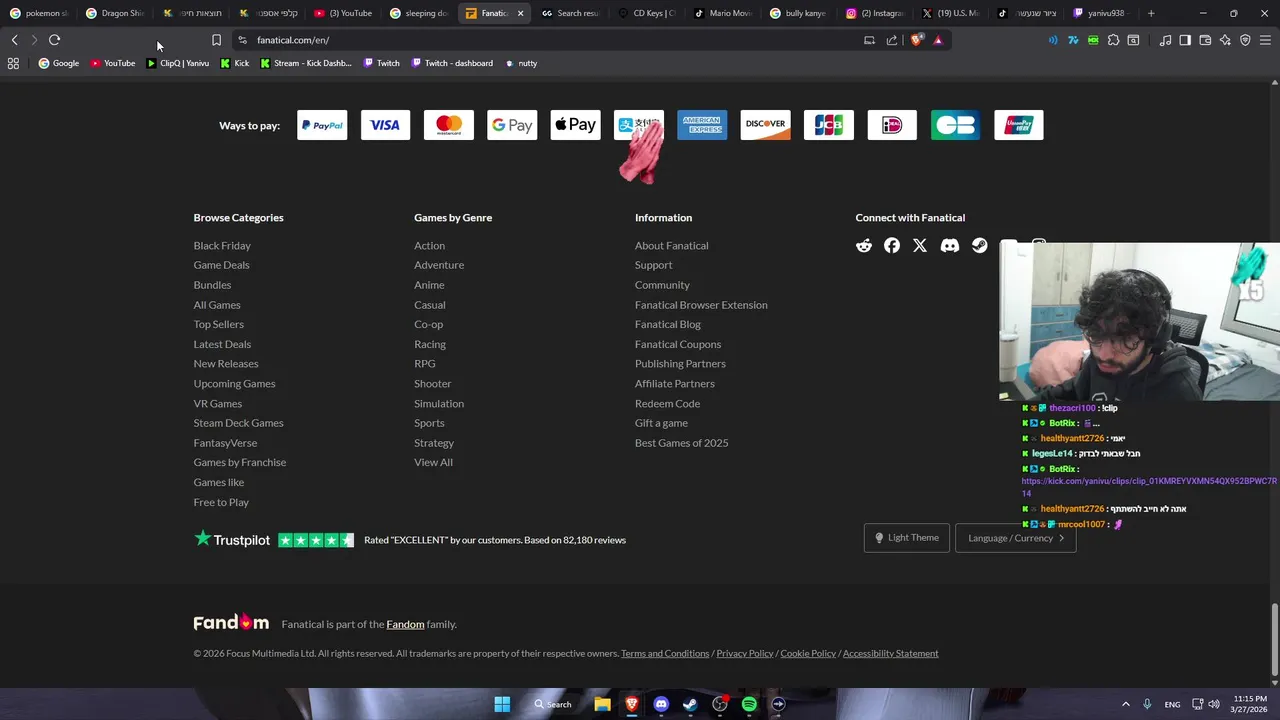Open the Accessibility Statement link

pos(890,653)
